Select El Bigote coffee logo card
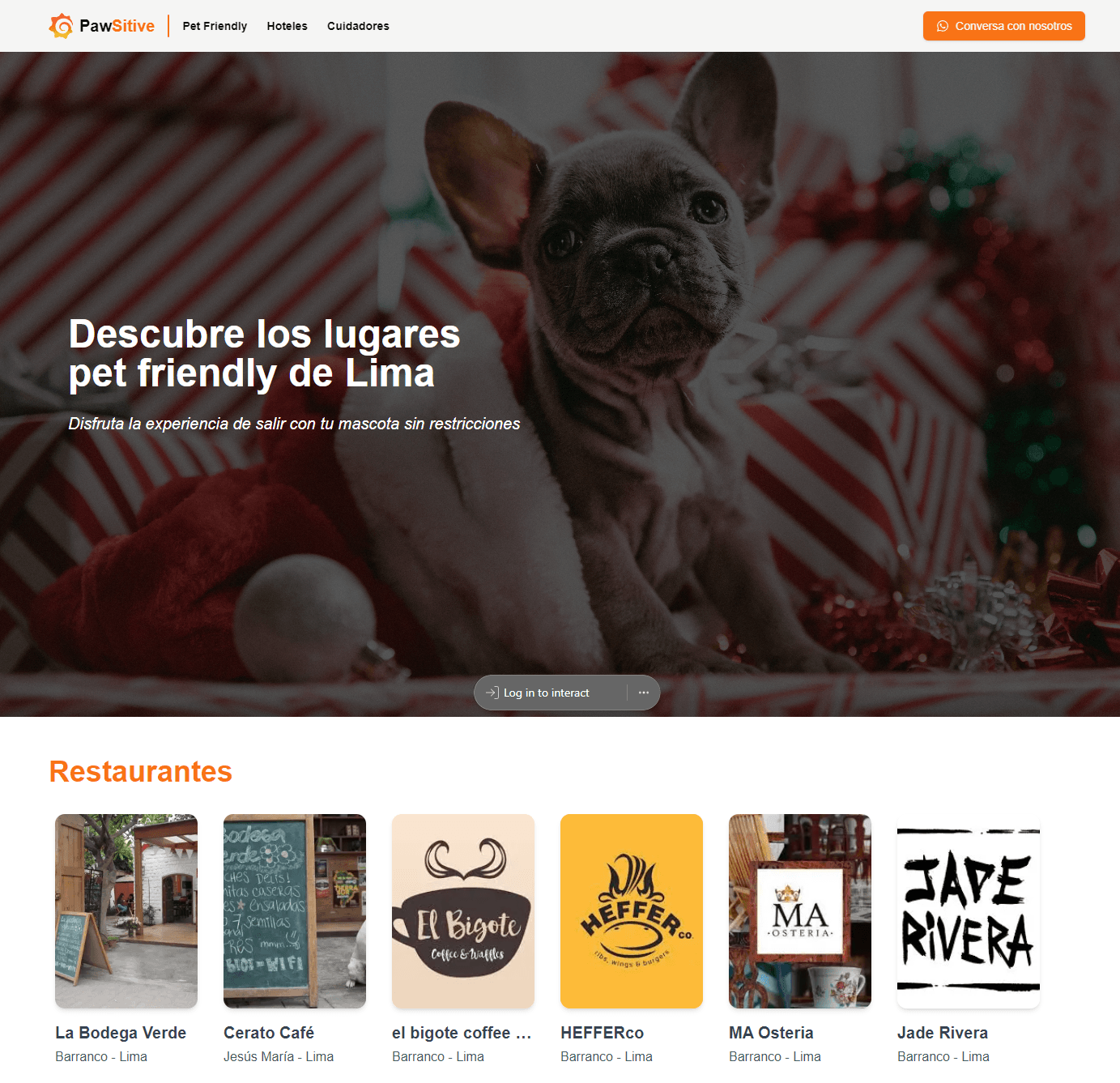The width and height of the screenshot is (1120, 1083). (x=463, y=911)
